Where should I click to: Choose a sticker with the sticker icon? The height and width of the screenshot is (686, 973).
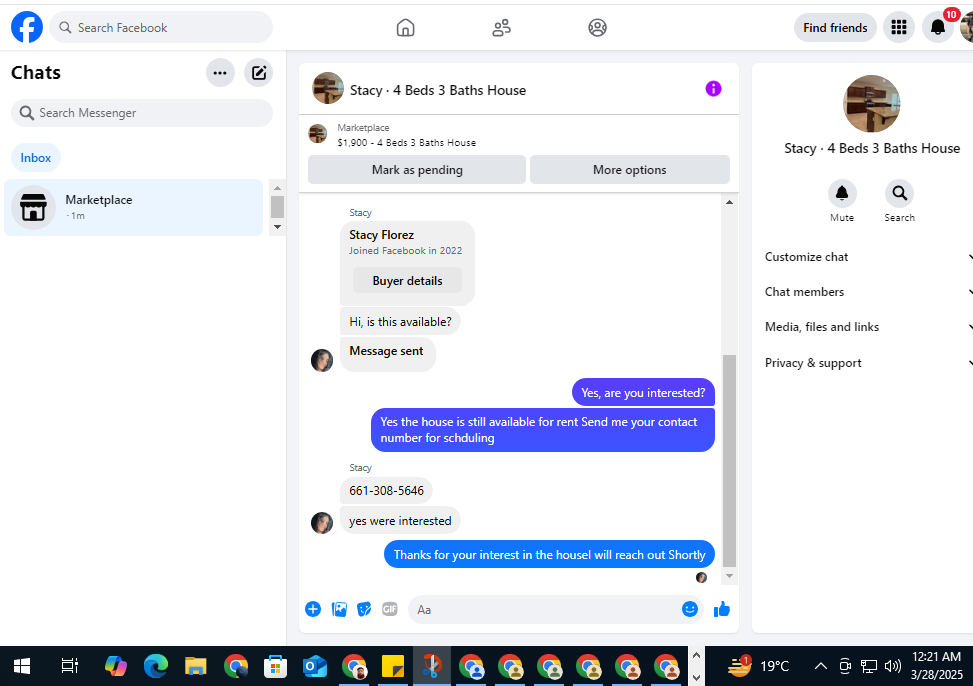(364, 609)
